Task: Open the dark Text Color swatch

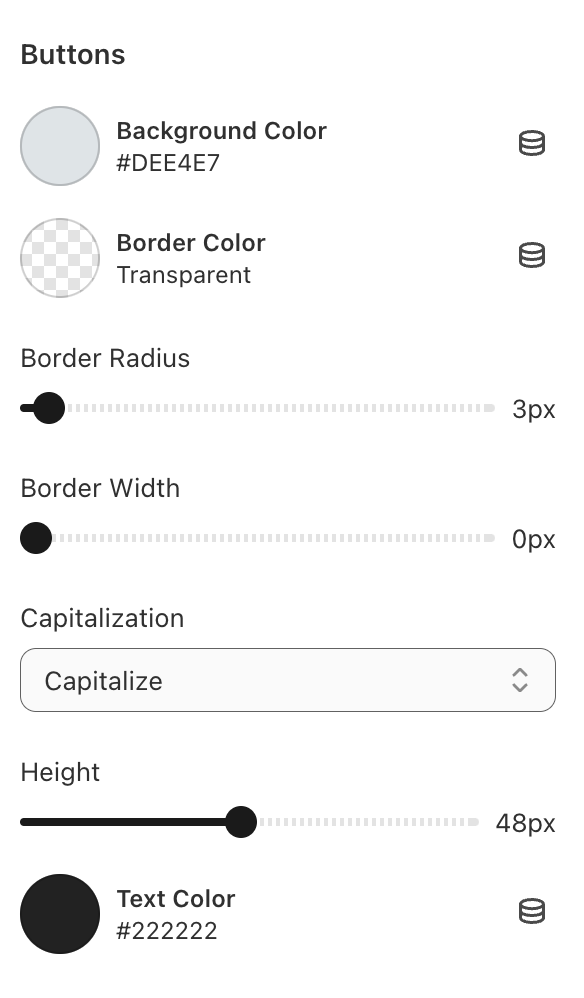Action: (x=60, y=913)
